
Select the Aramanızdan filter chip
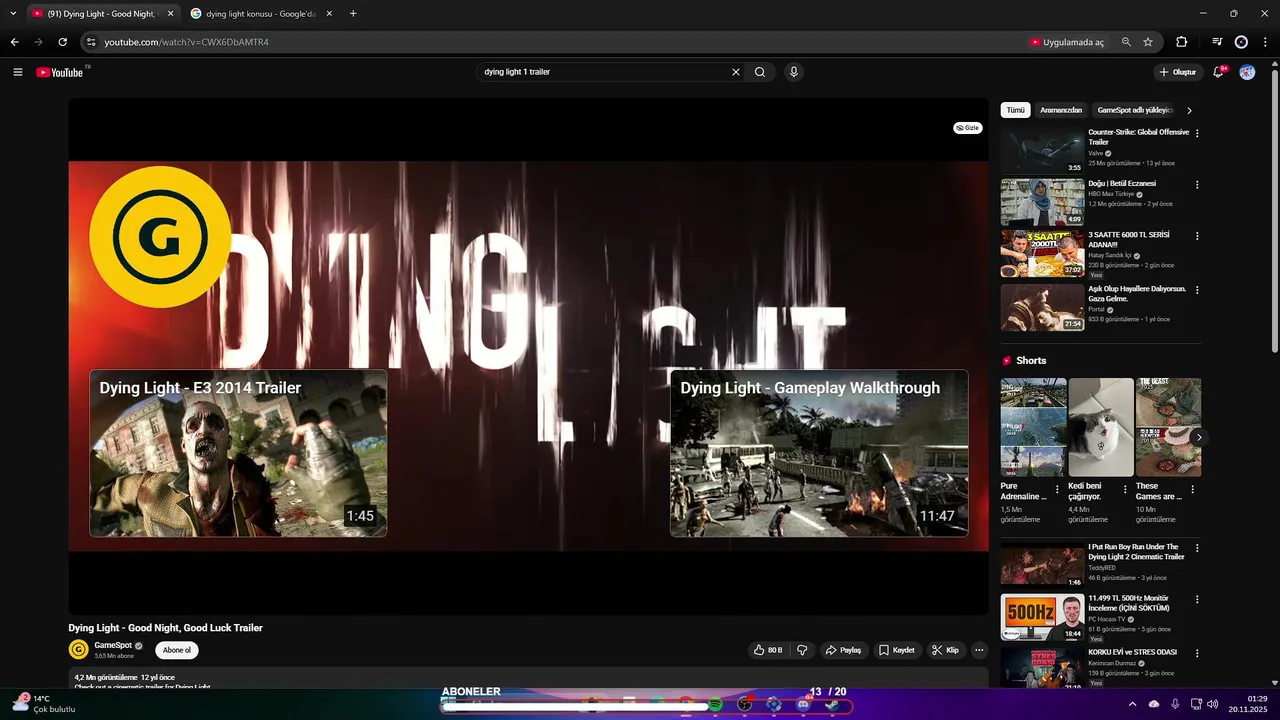[1061, 110]
